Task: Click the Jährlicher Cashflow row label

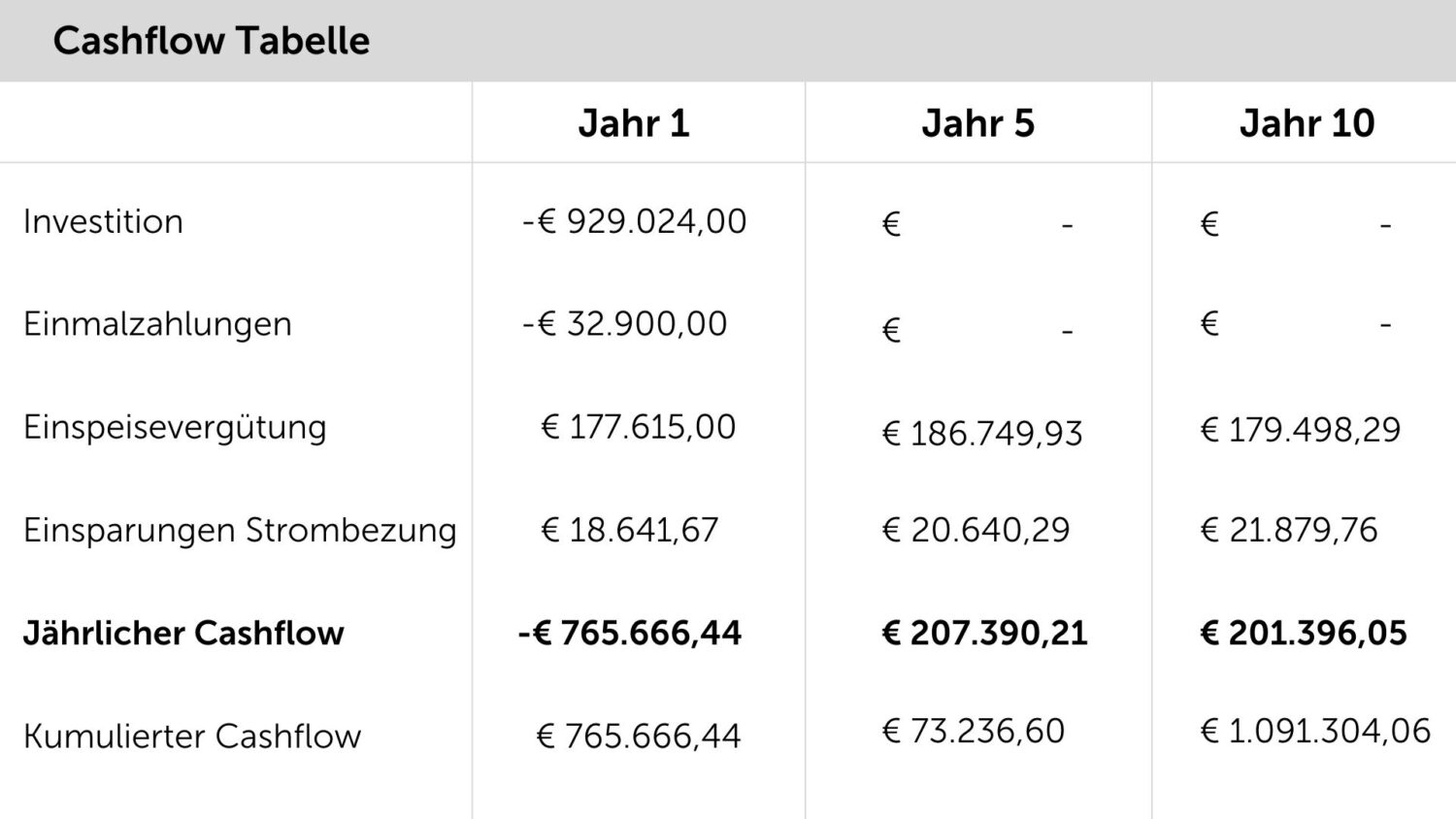Action: pyautogui.click(x=183, y=633)
